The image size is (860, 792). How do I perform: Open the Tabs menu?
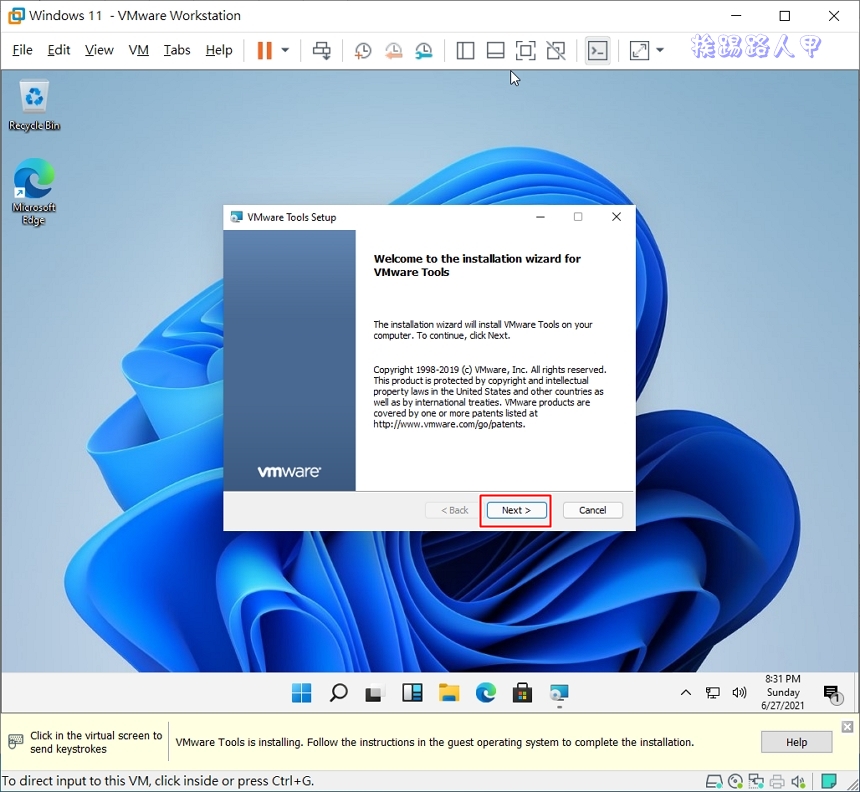177,49
